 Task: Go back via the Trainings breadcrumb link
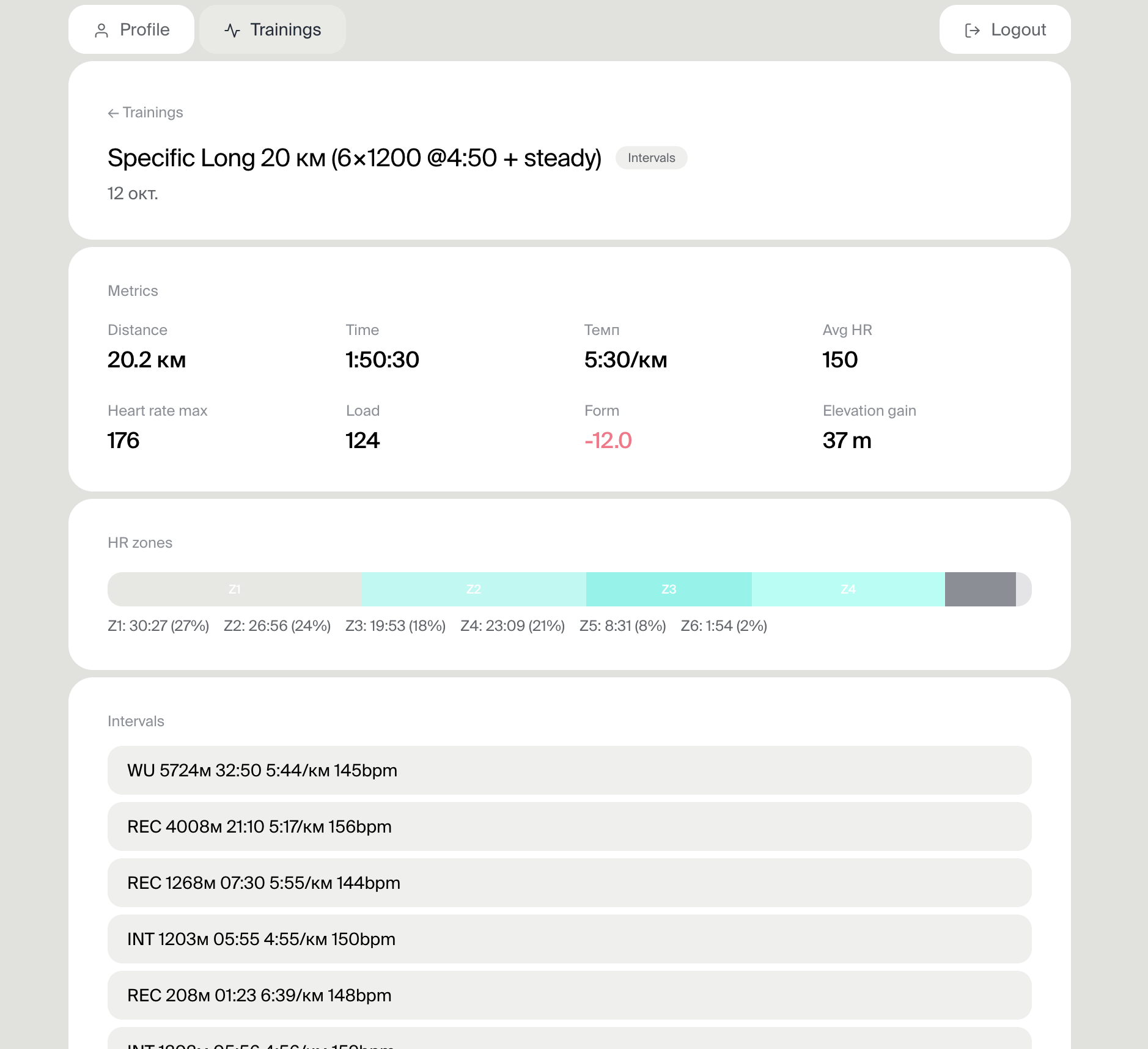point(152,112)
